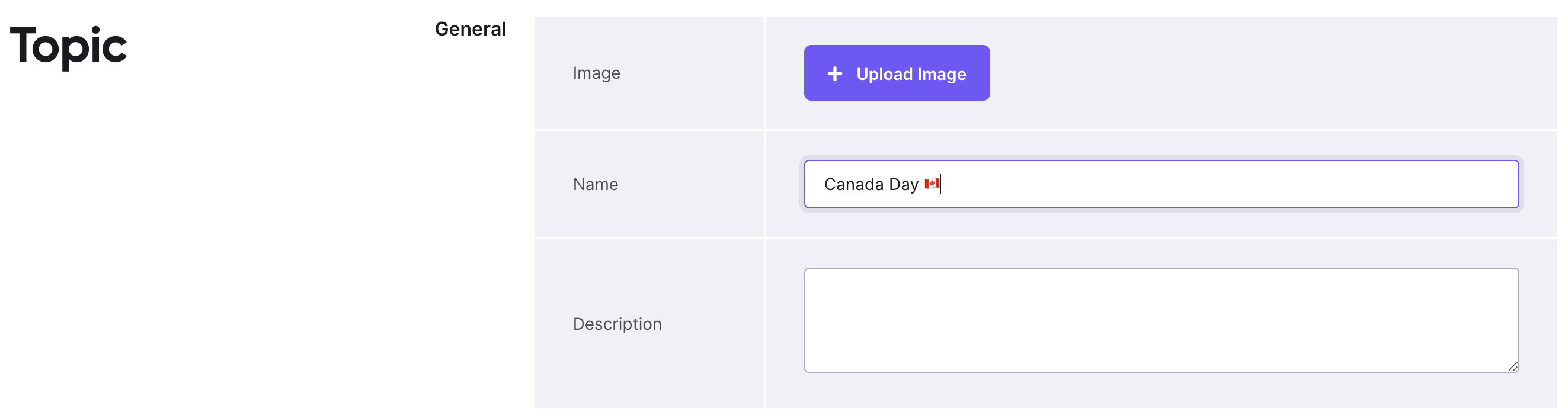Click the plus icon on Upload Image
The width and height of the screenshot is (1568, 418).
pyautogui.click(x=834, y=73)
